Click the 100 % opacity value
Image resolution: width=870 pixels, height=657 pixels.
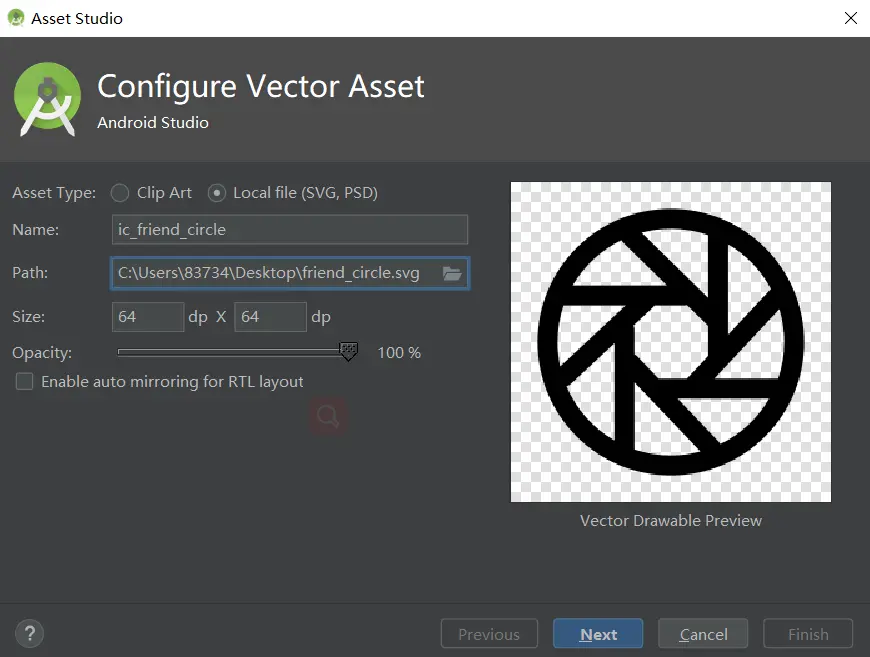399,352
